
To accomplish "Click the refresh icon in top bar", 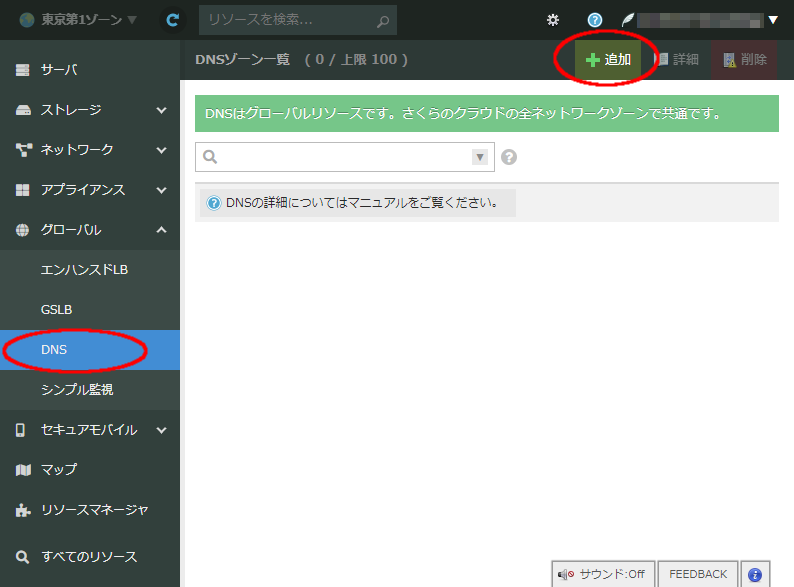I will tap(173, 20).
